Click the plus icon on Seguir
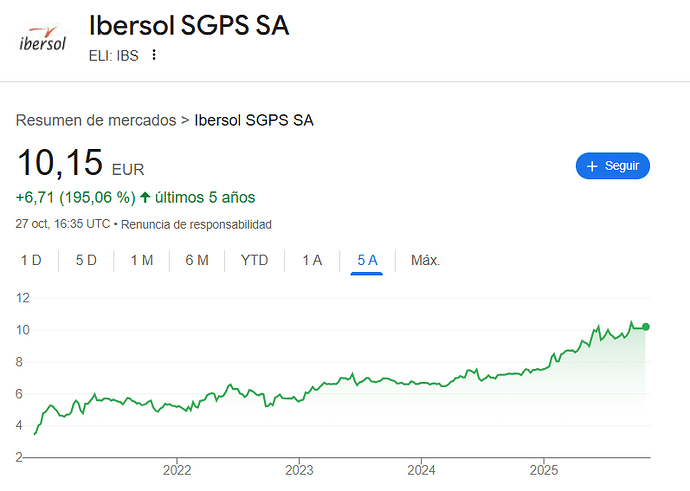The image size is (690, 491). pos(592,166)
